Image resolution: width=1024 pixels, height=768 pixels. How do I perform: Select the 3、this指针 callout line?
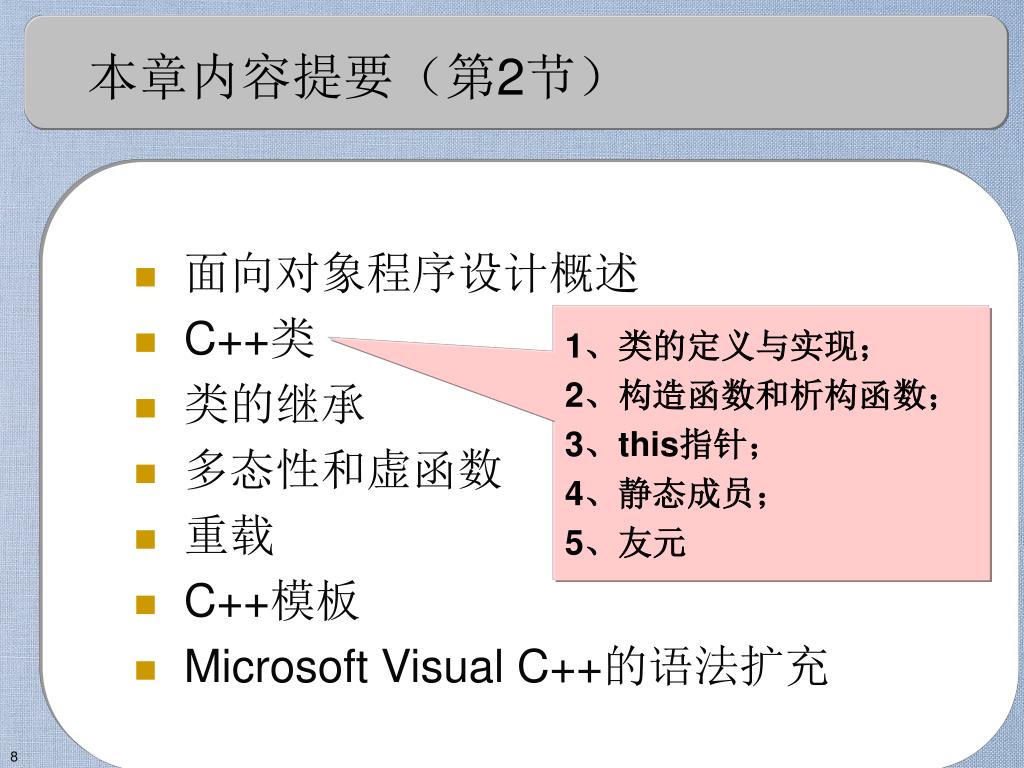point(663,445)
